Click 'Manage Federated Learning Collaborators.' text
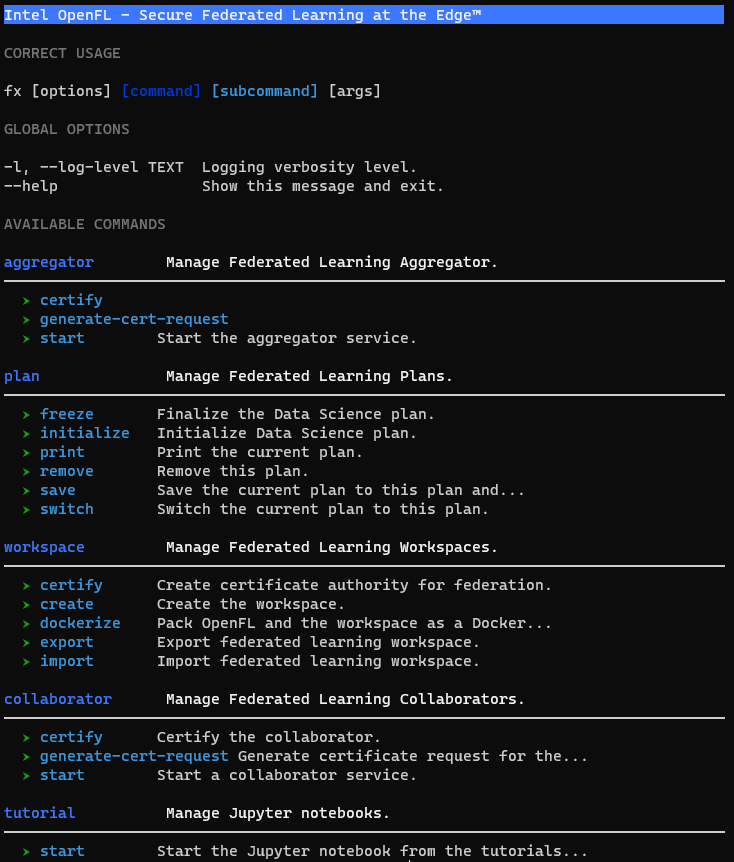734x862 pixels. 345,699
